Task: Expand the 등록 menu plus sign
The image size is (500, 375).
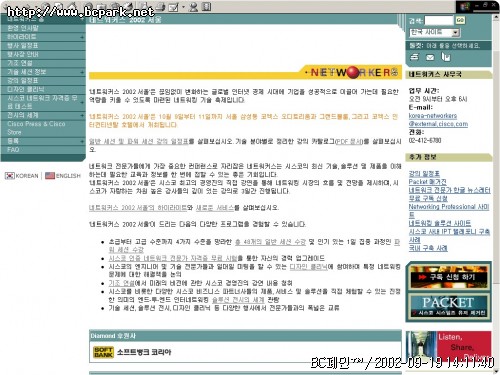Action: point(82,141)
